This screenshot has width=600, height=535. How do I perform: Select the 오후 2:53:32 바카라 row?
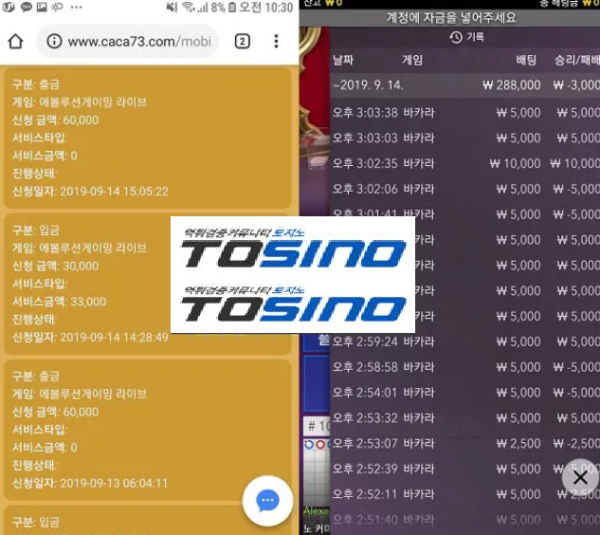tap(465, 418)
